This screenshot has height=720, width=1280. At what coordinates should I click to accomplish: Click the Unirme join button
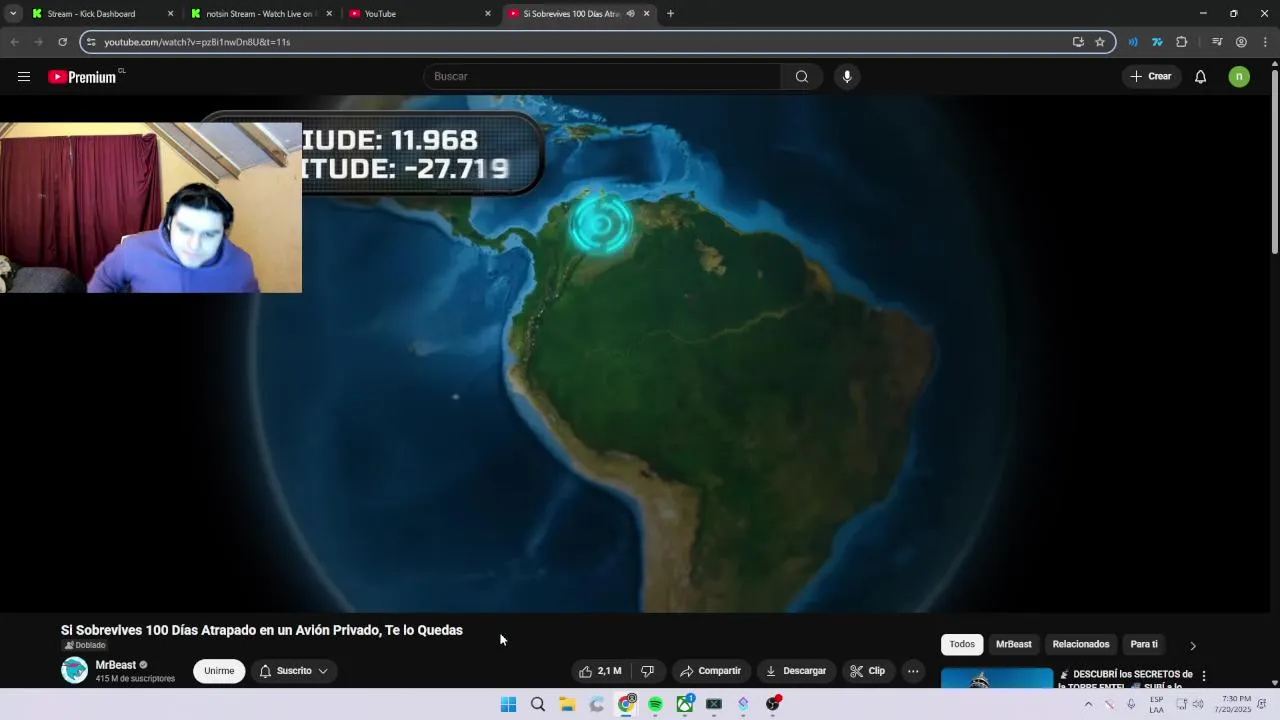pos(219,671)
